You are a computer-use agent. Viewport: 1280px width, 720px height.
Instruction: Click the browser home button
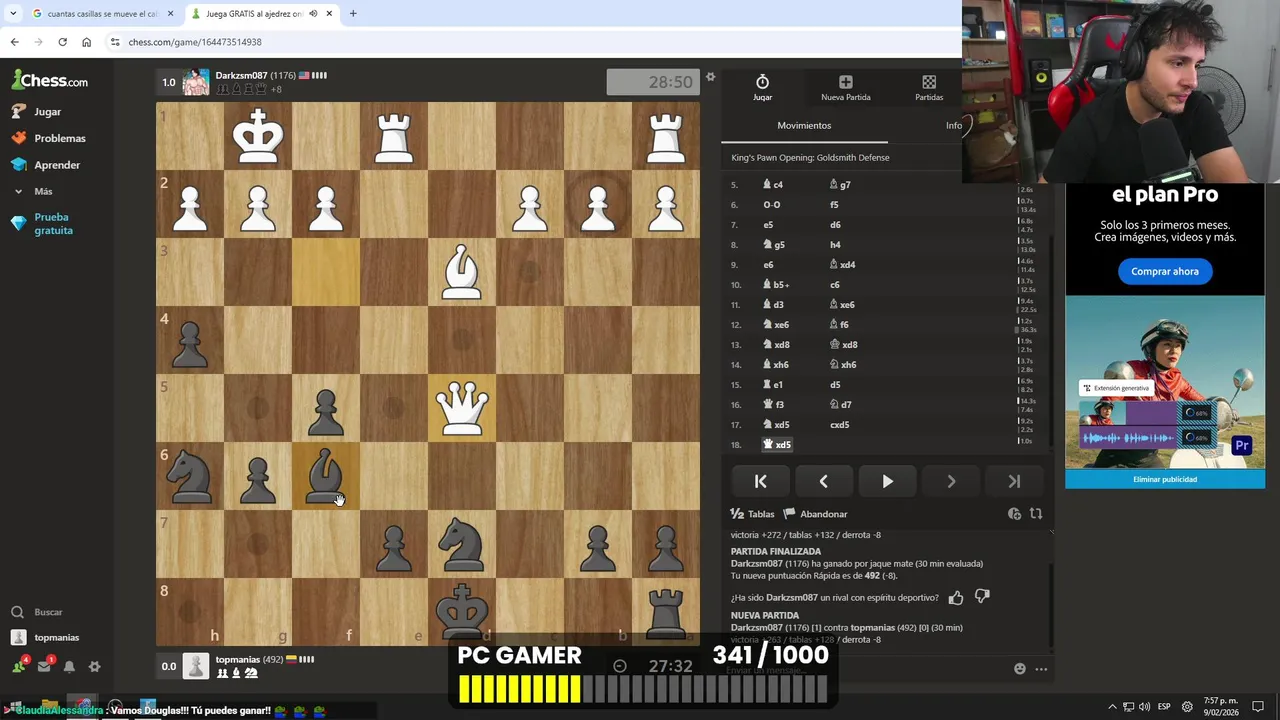tap(86, 42)
